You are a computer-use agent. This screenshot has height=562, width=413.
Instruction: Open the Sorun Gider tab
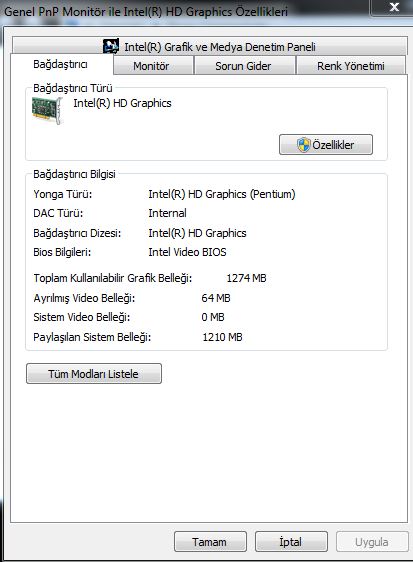pos(244,66)
